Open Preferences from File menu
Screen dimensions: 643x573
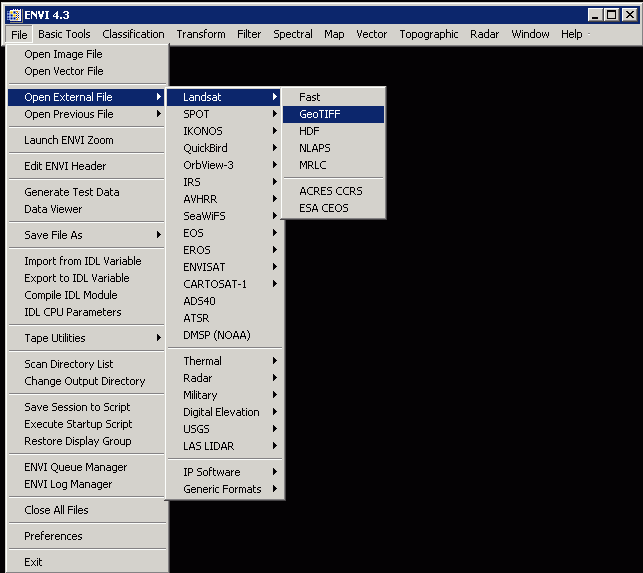pos(88,536)
